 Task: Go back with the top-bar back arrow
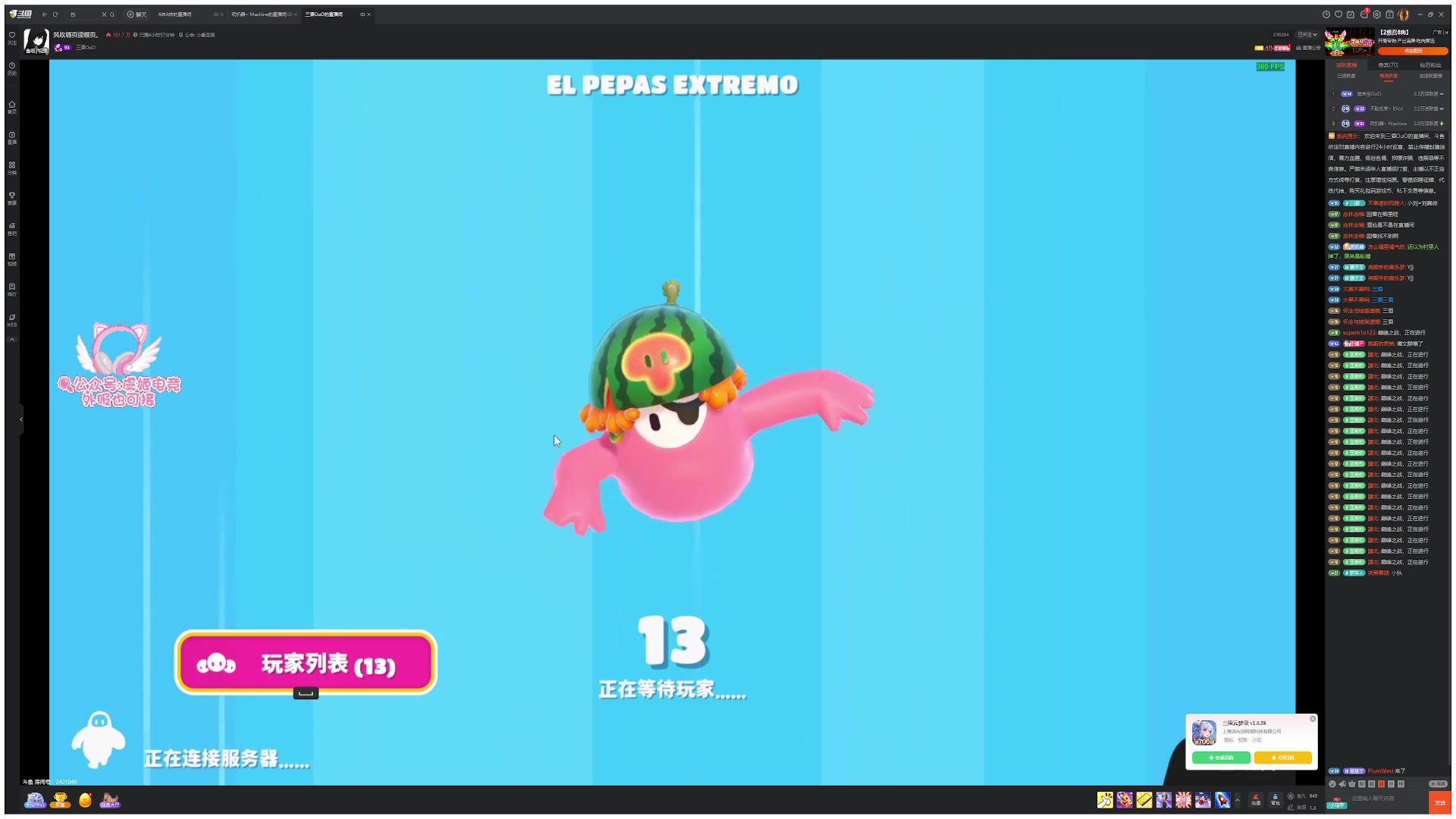pos(45,14)
